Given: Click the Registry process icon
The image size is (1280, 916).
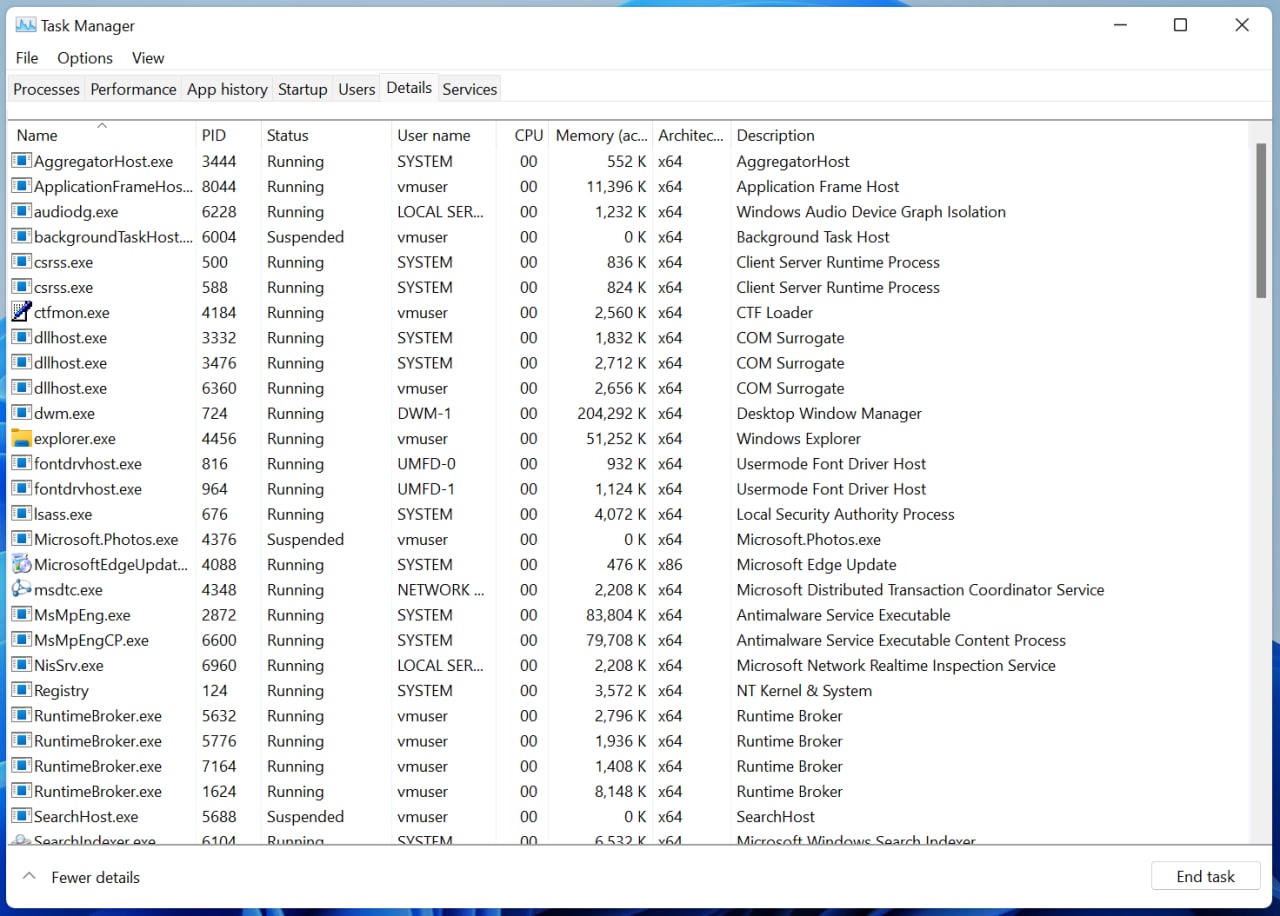Looking at the screenshot, I should click(x=21, y=690).
